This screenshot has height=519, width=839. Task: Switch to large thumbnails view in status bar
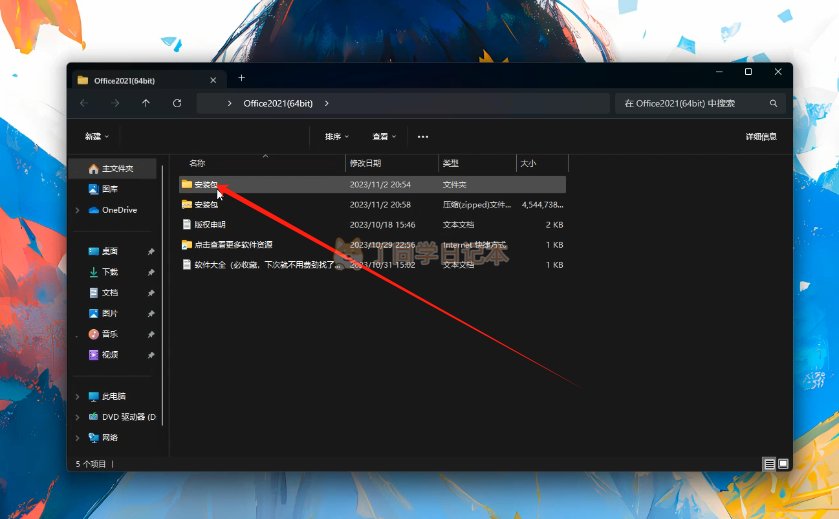point(783,464)
